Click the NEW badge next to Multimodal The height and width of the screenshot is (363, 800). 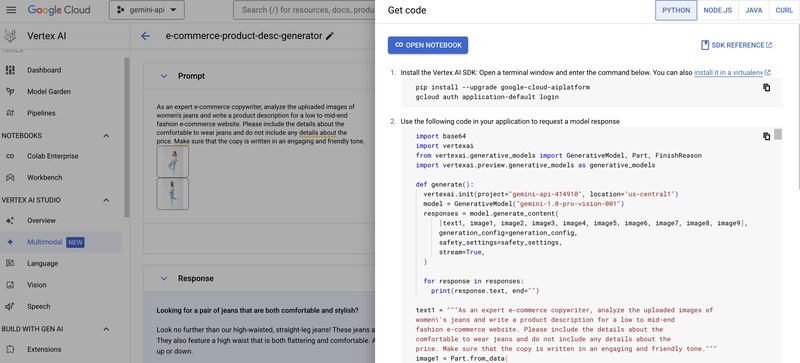[x=76, y=243]
